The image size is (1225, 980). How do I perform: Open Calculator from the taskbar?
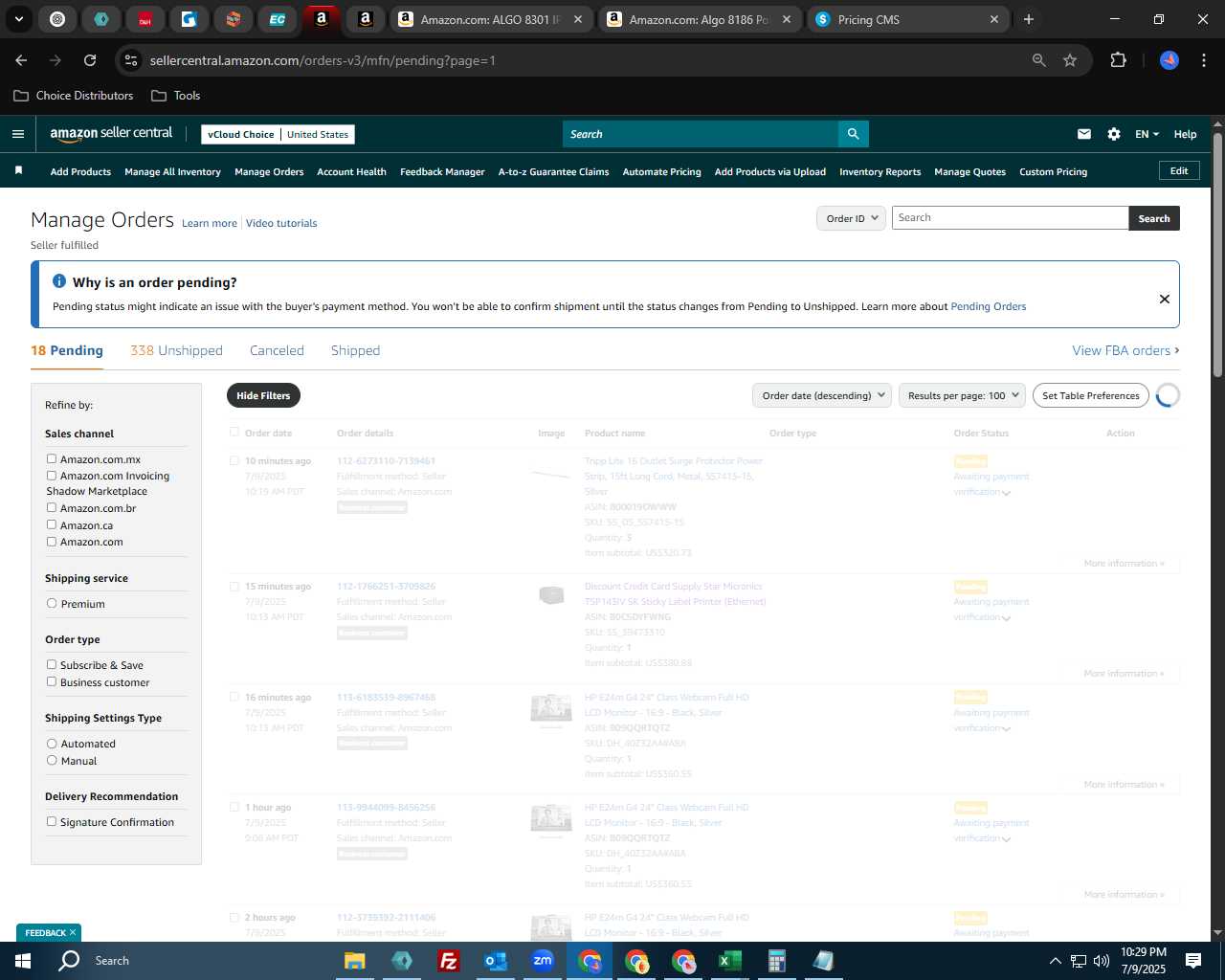(776, 961)
